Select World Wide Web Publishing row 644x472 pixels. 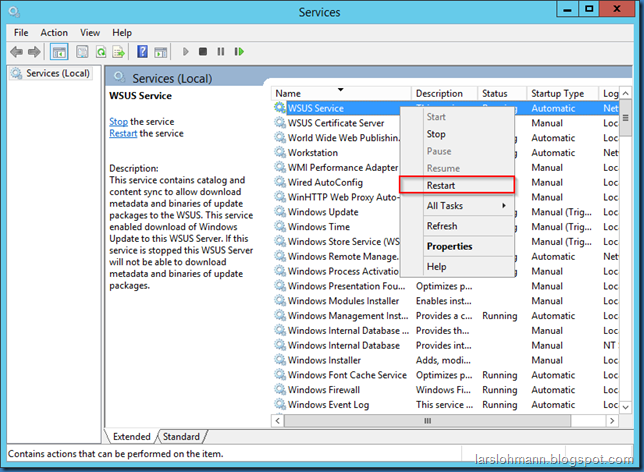[446, 138]
